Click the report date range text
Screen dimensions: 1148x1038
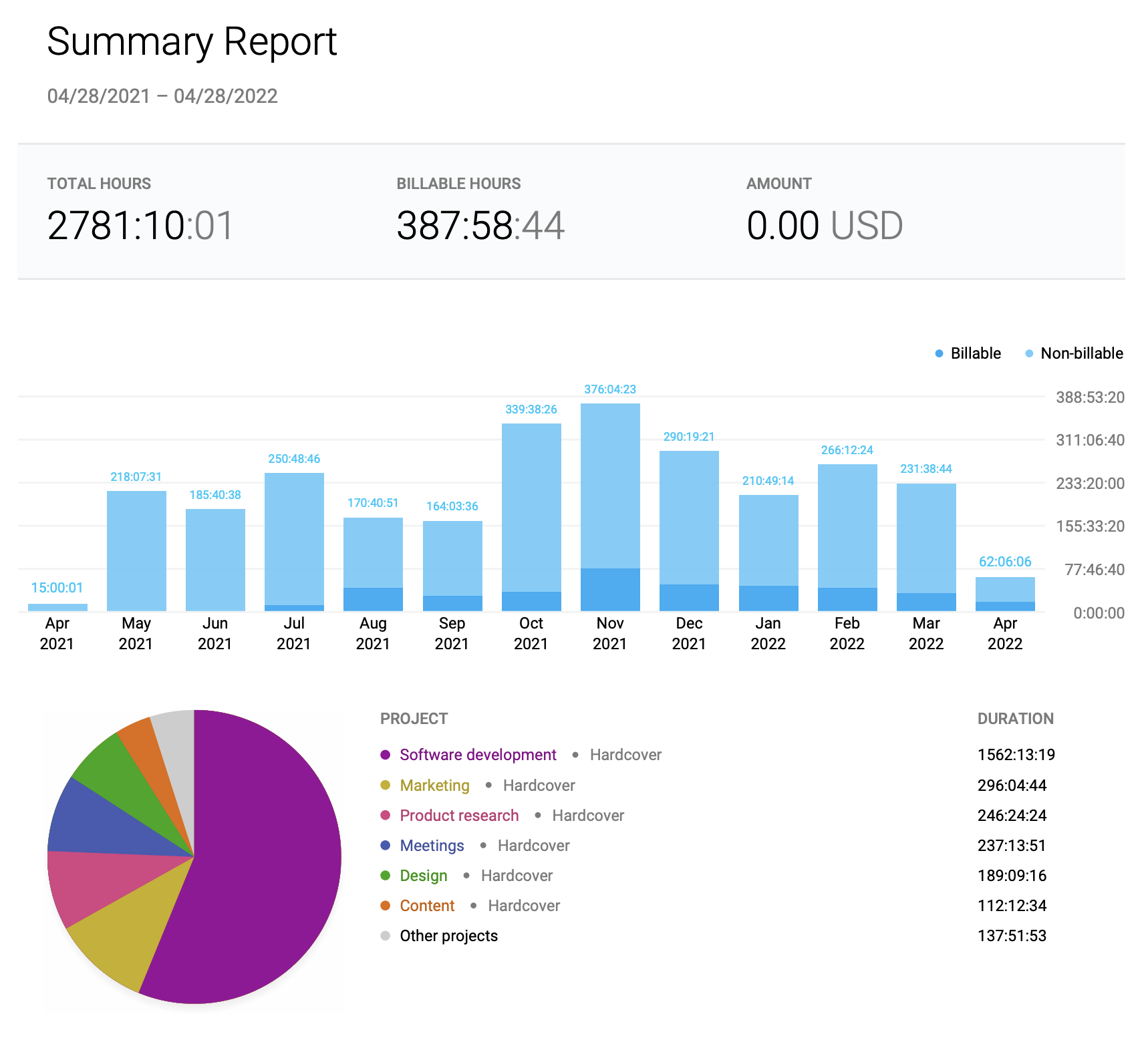coord(162,96)
